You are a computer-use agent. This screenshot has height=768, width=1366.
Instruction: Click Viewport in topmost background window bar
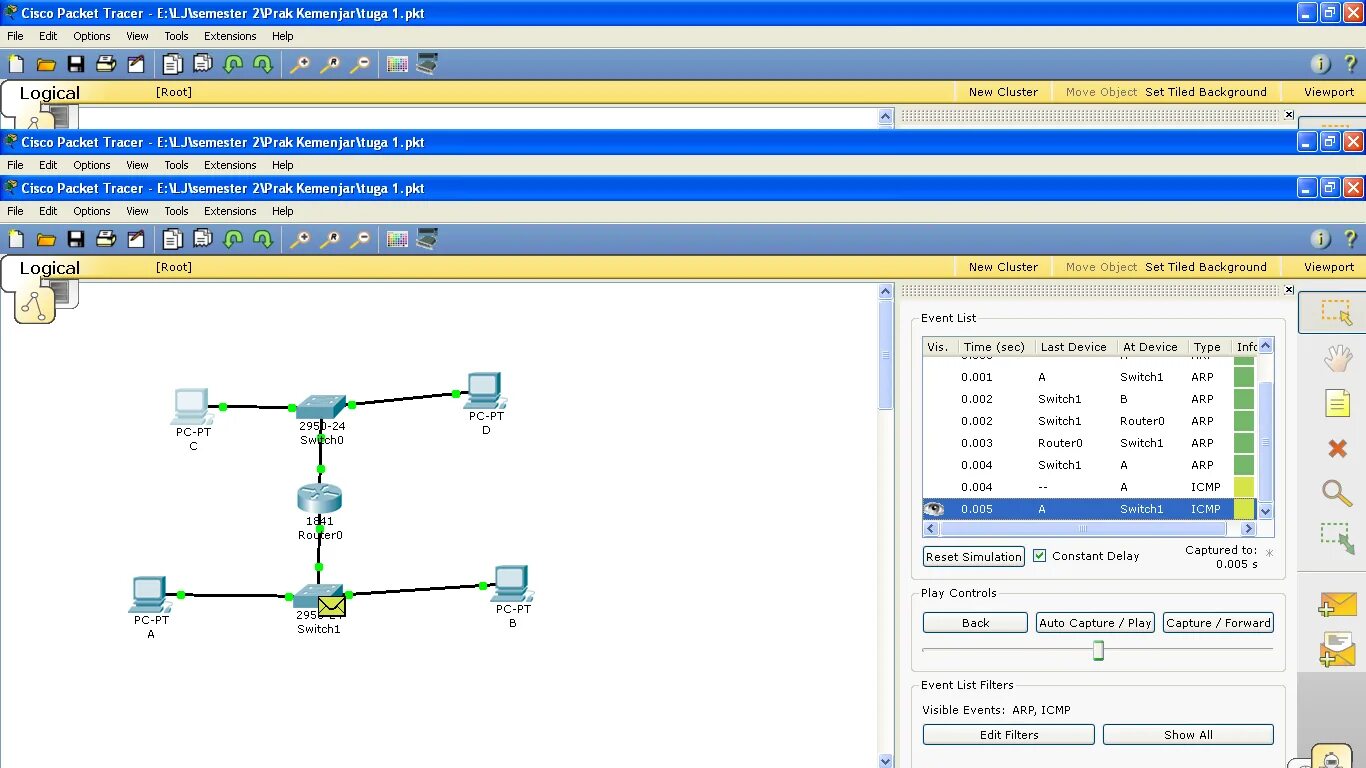pyautogui.click(x=1329, y=92)
